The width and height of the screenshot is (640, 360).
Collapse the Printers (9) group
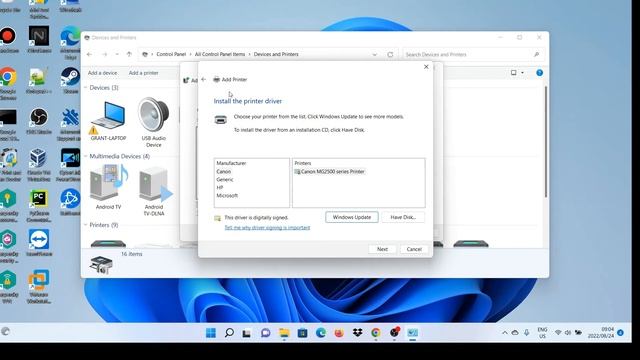86,225
